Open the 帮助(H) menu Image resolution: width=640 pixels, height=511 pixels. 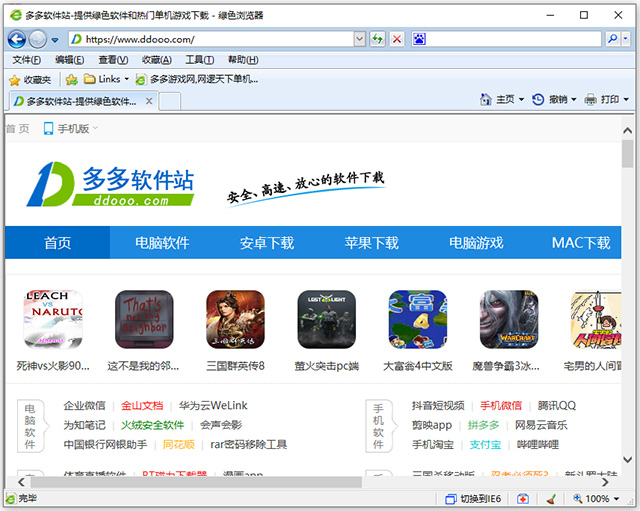click(243, 60)
